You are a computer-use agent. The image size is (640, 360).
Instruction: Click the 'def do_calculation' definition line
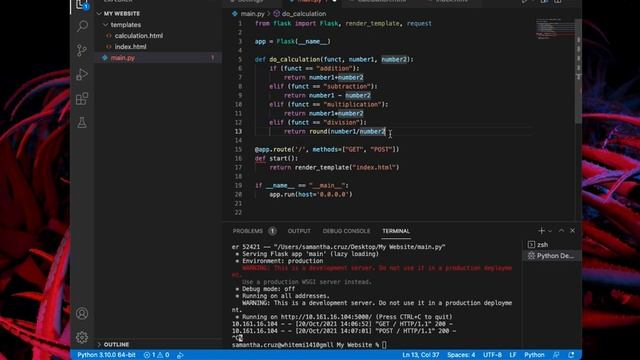pos(334,60)
